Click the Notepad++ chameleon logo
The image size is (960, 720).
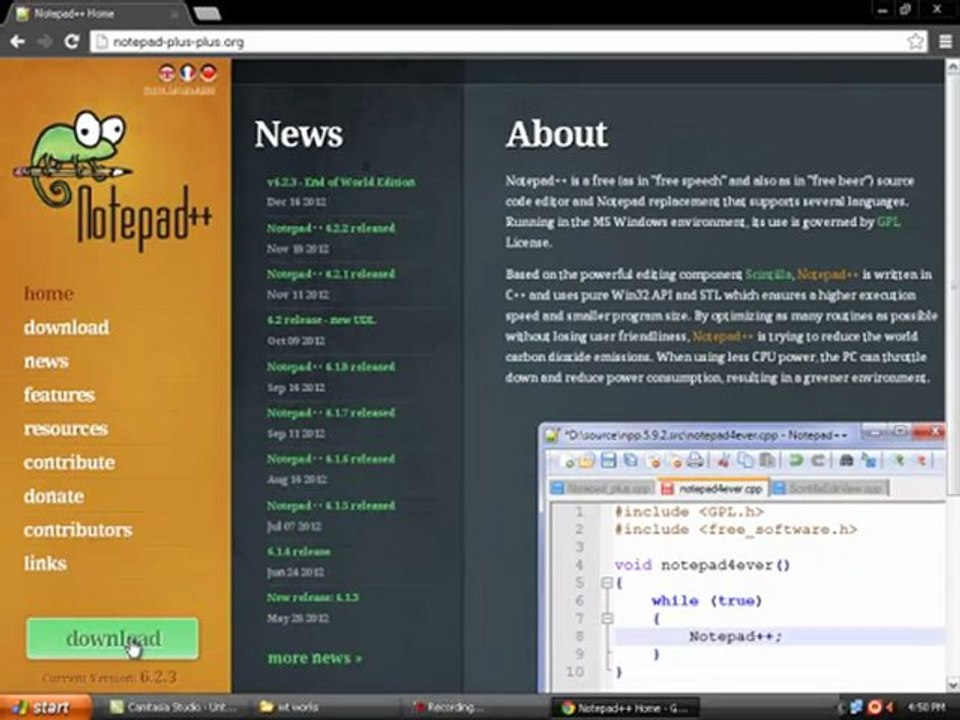click(x=113, y=180)
